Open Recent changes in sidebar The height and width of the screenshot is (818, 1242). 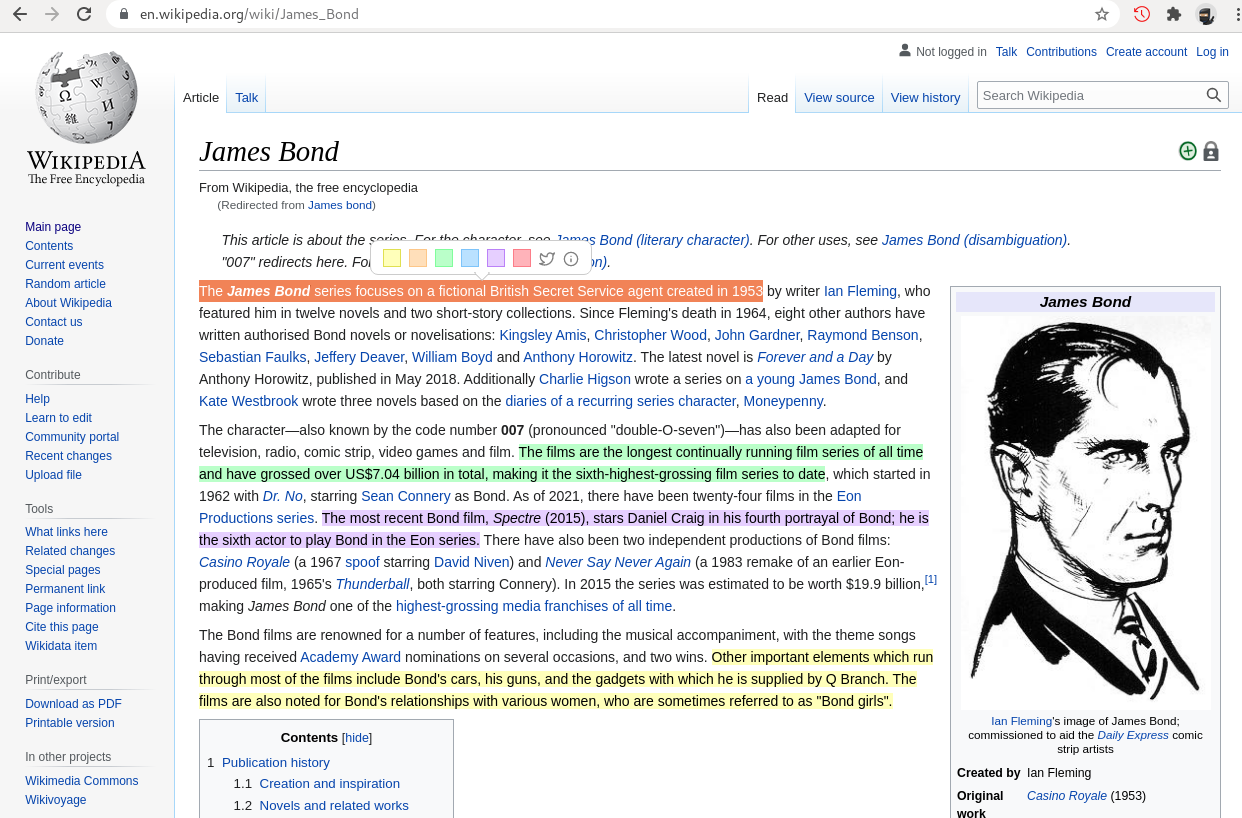(x=68, y=456)
